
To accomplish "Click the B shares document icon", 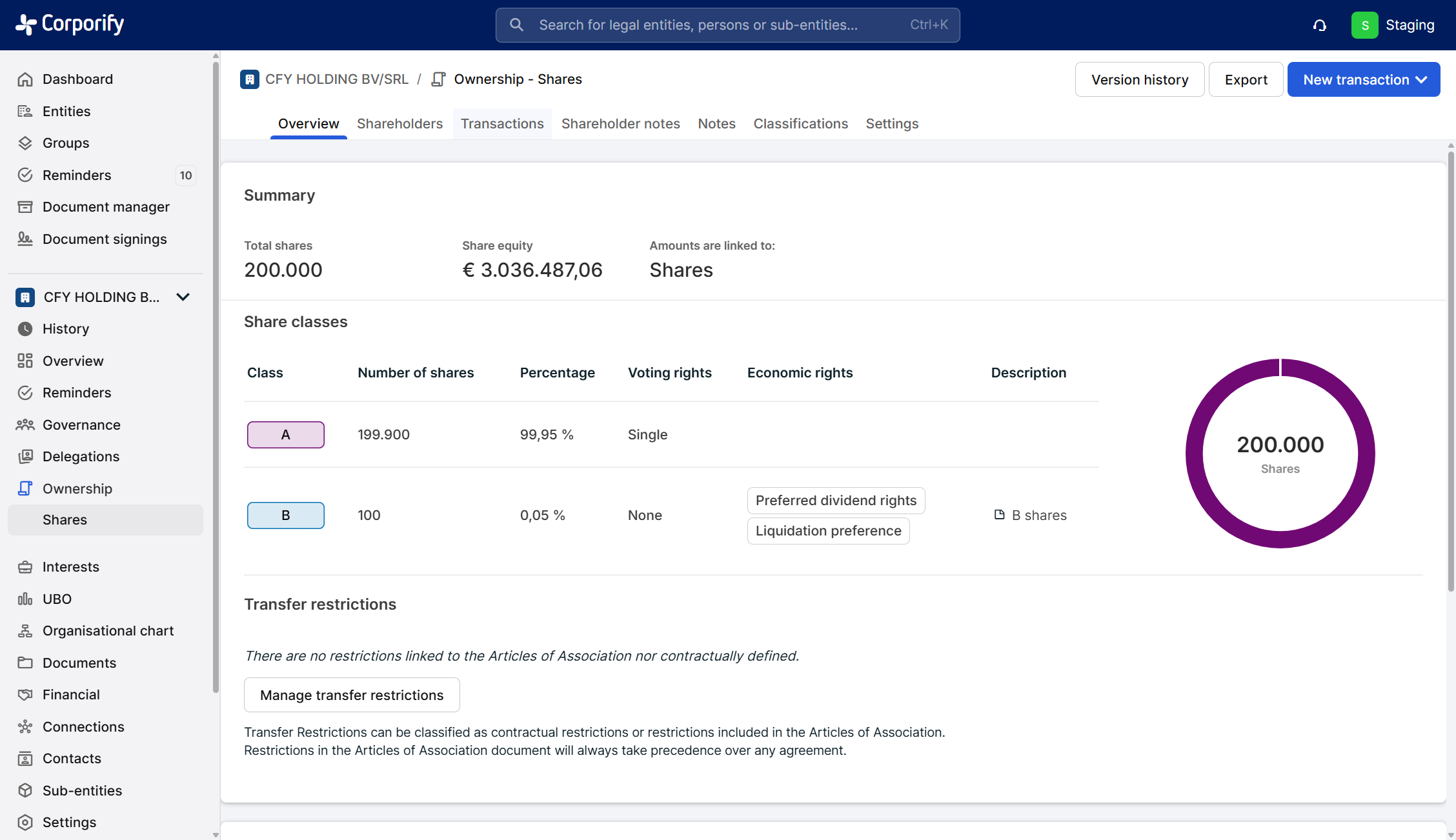I will 999,515.
